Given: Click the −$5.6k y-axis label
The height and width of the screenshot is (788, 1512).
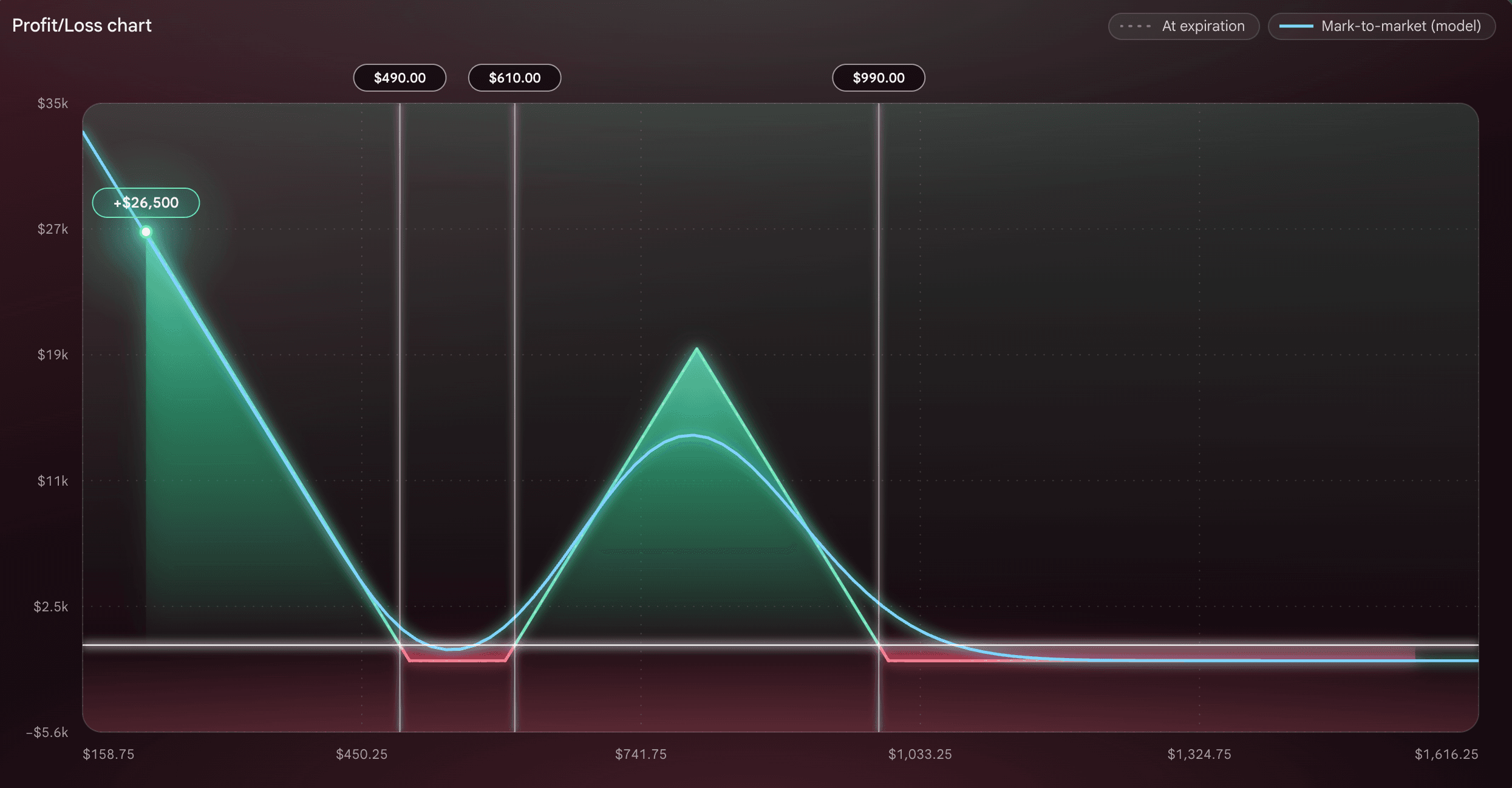Looking at the screenshot, I should 47,732.
